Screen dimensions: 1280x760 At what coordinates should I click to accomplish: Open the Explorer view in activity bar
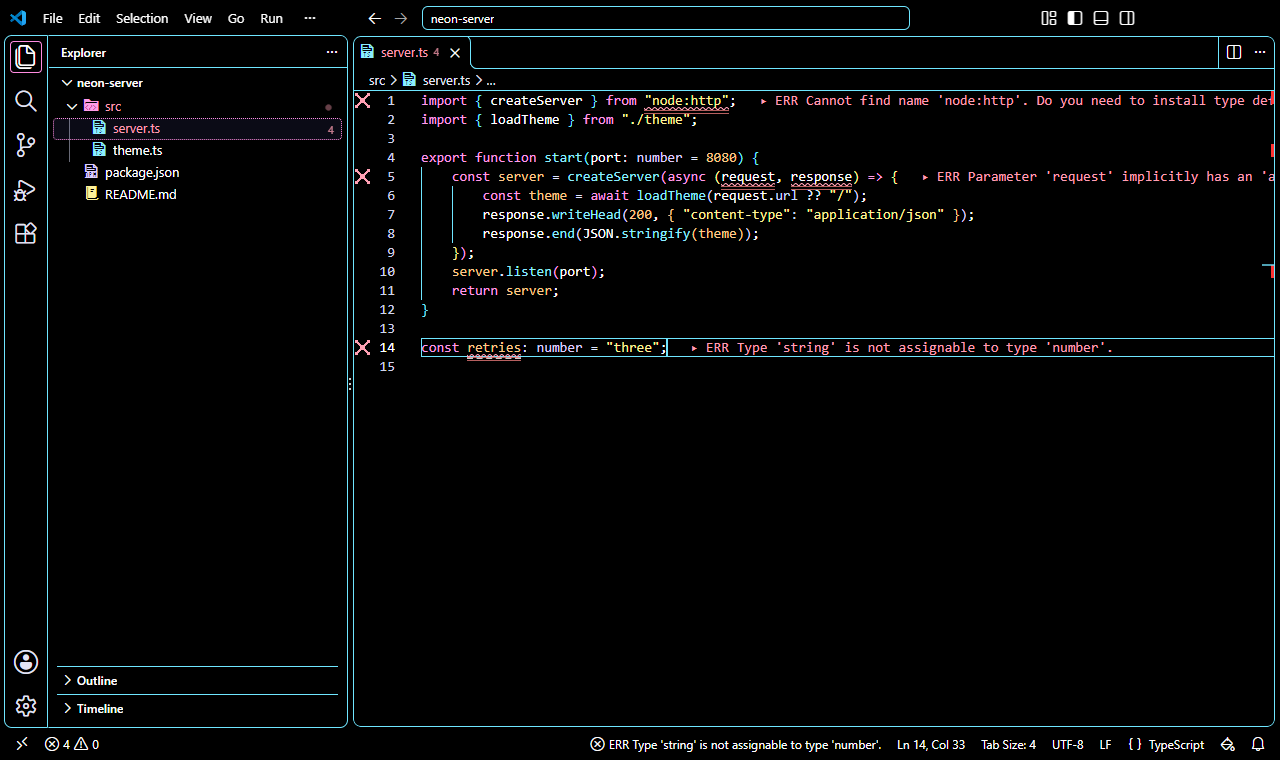click(26, 57)
